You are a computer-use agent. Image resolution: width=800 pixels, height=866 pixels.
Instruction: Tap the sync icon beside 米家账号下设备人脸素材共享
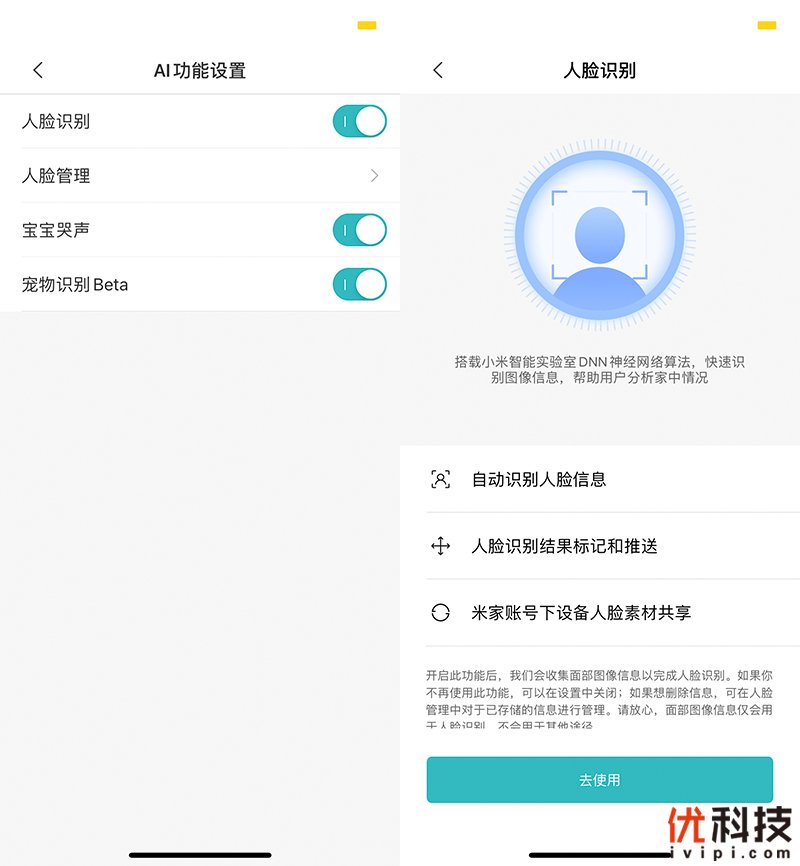[x=440, y=613]
